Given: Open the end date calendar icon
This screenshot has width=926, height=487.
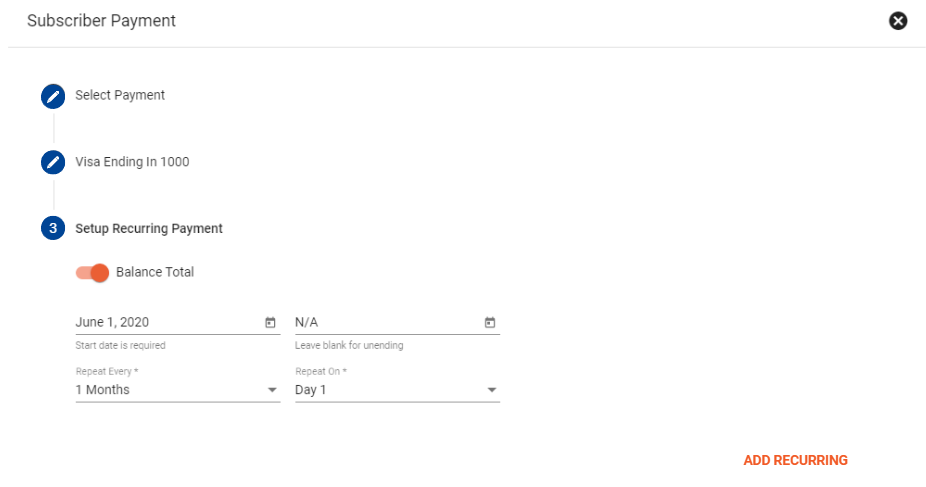Looking at the screenshot, I should (490, 322).
